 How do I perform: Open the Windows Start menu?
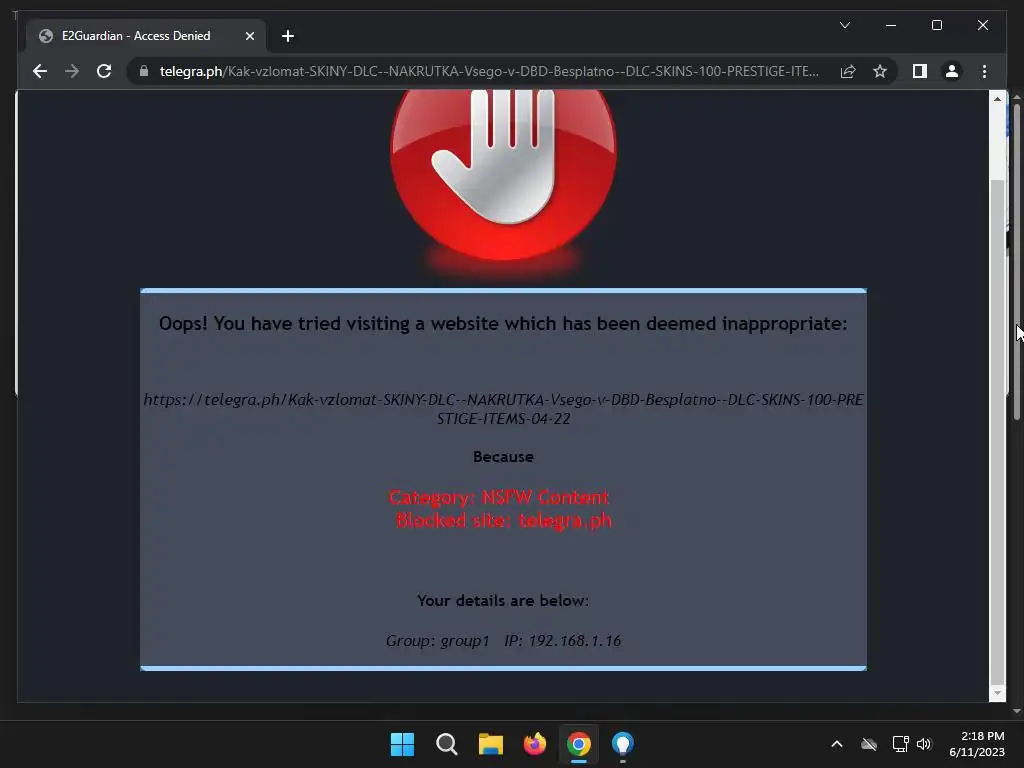pos(402,744)
